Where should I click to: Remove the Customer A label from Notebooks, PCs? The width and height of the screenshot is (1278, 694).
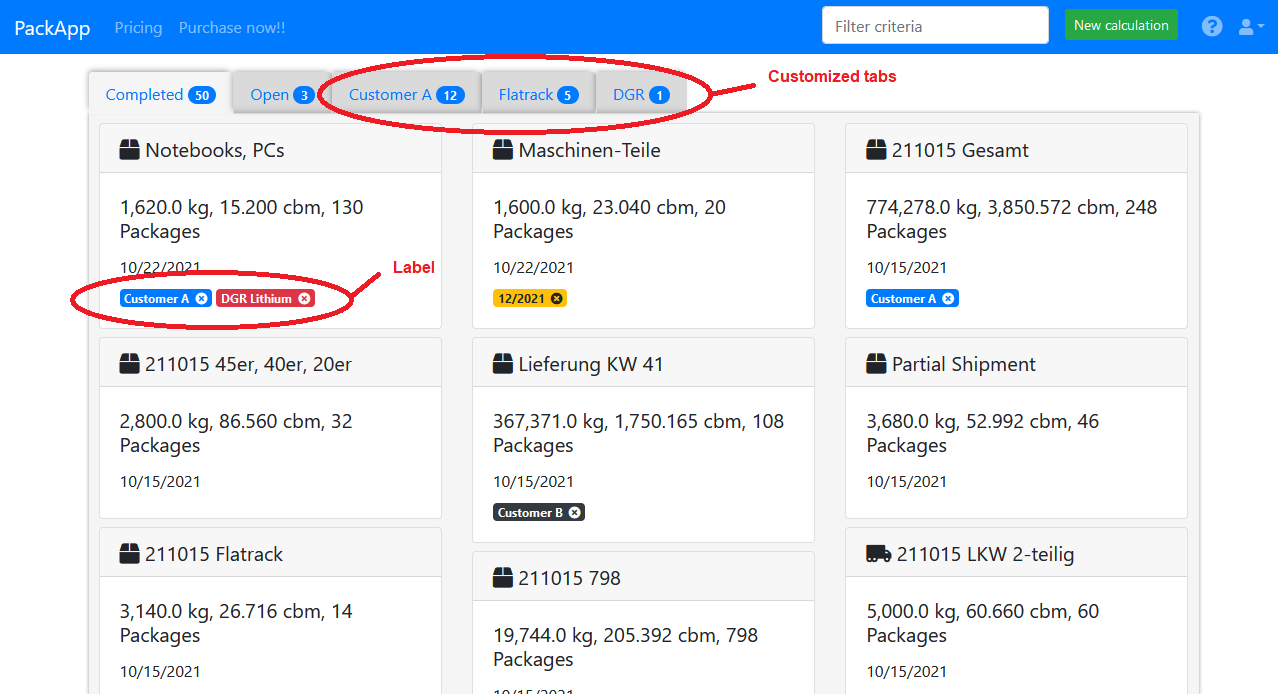[x=202, y=297]
